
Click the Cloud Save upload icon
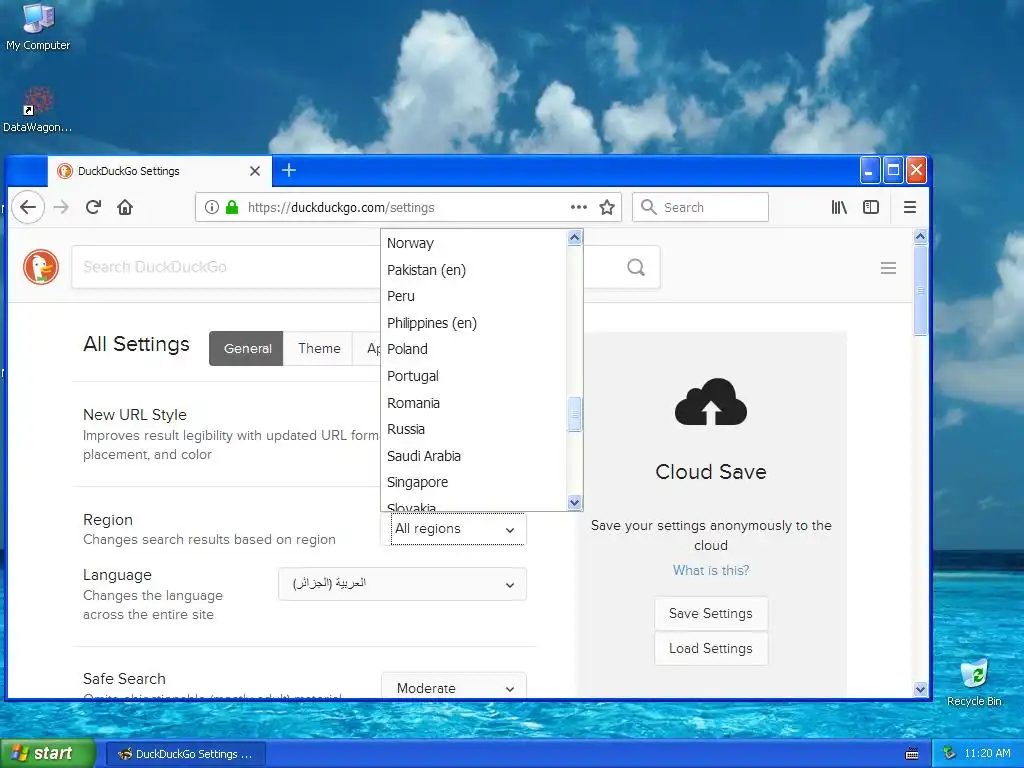click(x=711, y=402)
